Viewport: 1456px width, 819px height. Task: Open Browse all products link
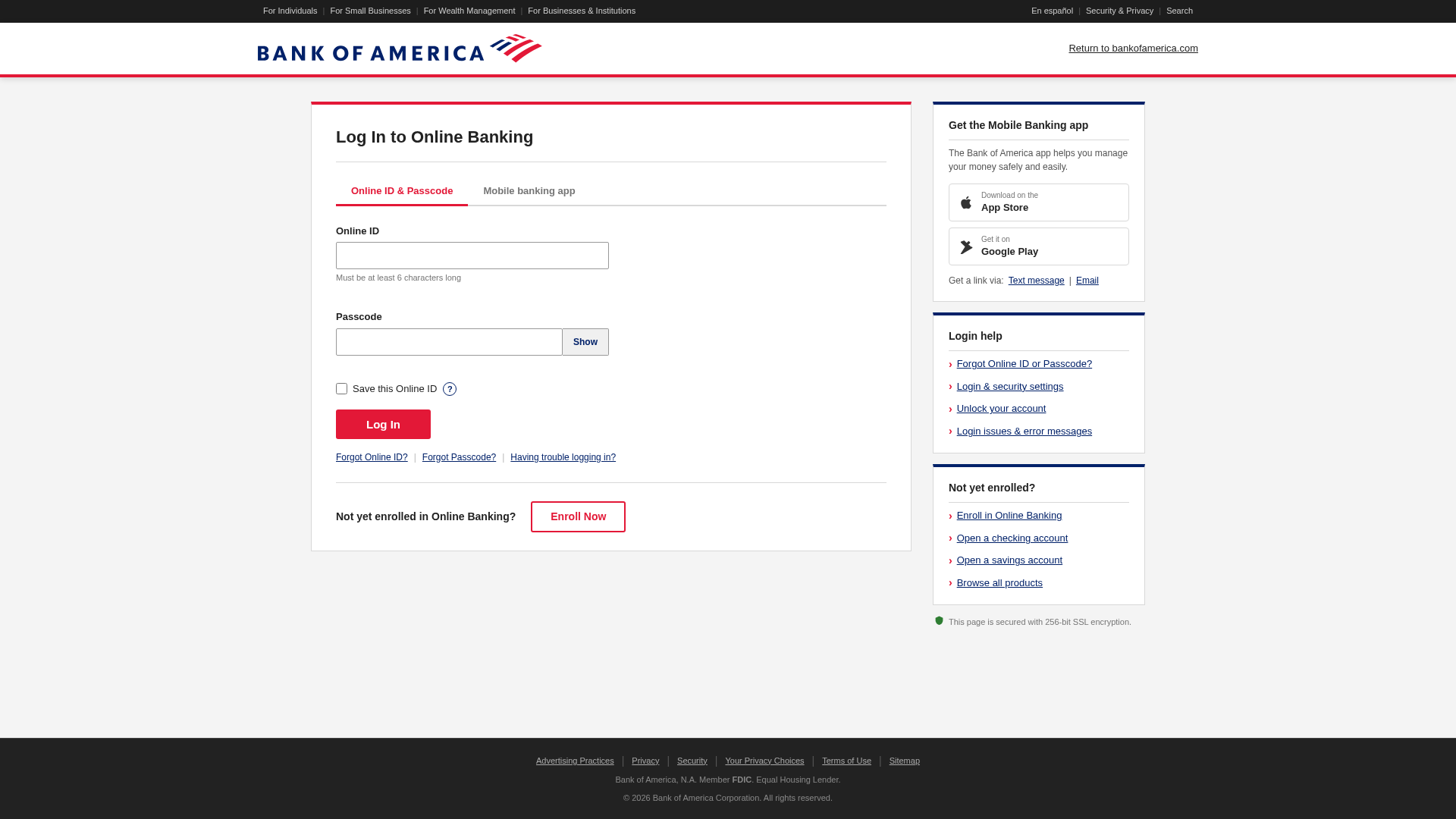coord(999,583)
